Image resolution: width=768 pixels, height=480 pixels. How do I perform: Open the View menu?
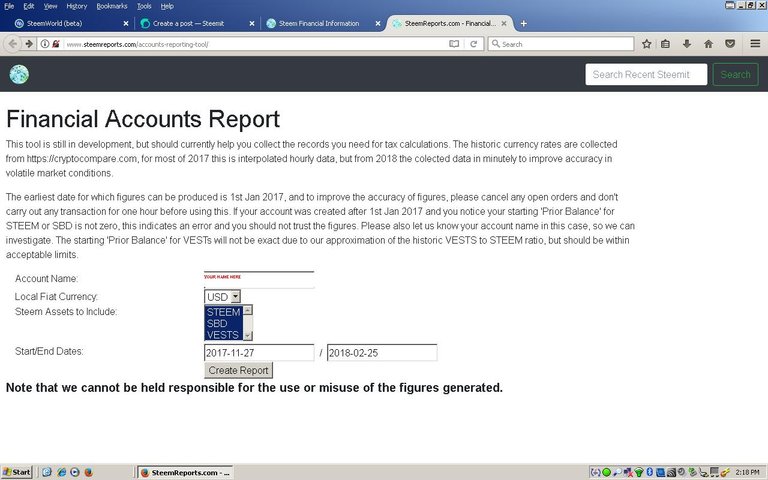coord(50,6)
